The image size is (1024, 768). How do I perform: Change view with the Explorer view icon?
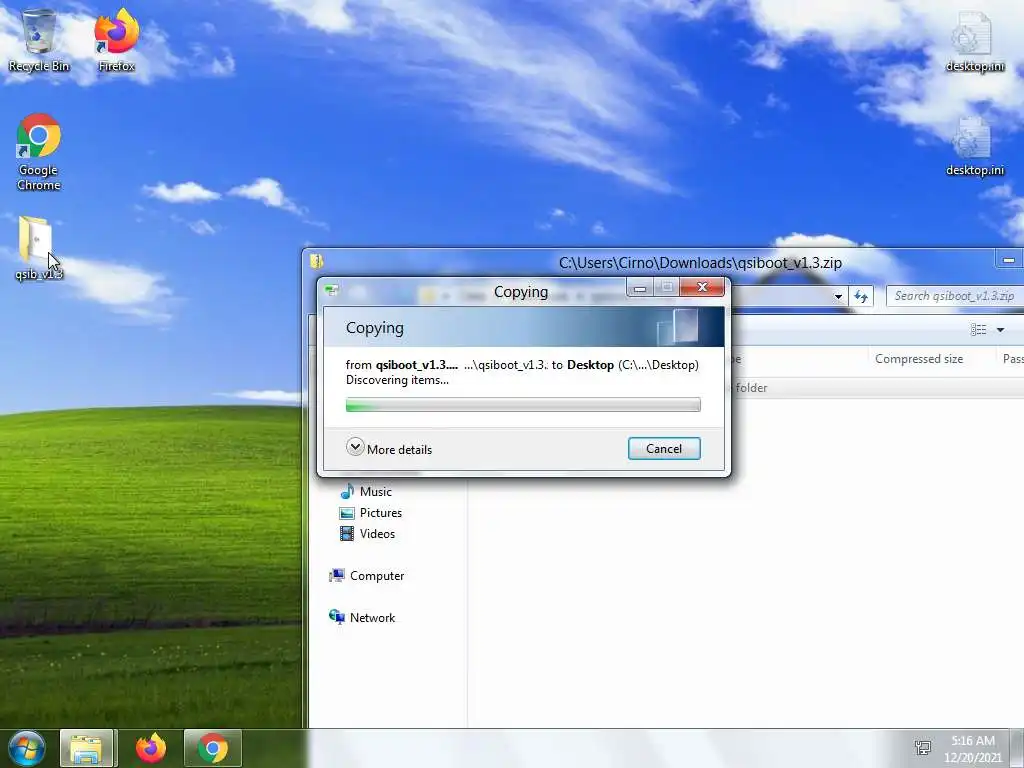tap(978, 330)
